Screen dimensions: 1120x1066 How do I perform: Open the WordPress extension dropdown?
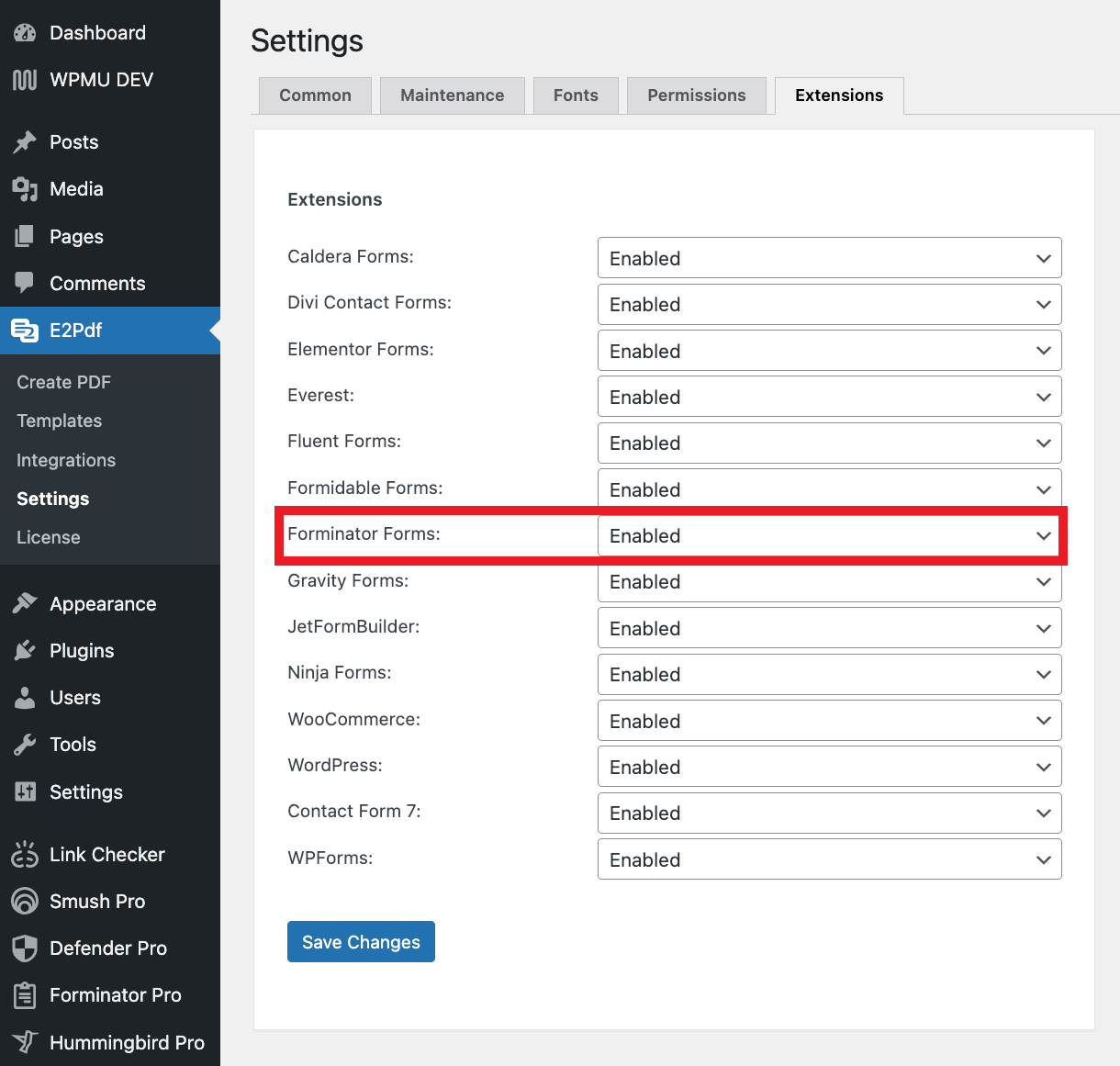[829, 767]
